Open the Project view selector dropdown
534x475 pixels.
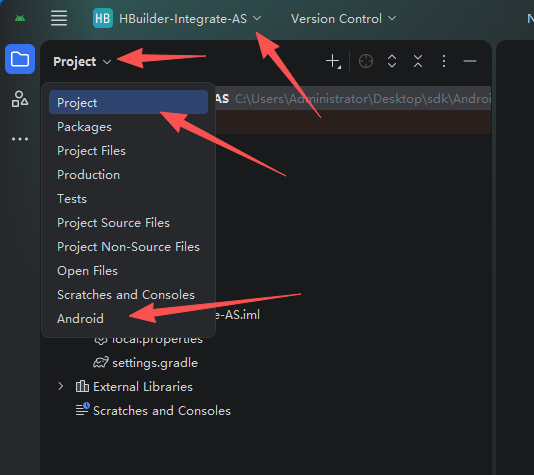pyautogui.click(x=82, y=62)
